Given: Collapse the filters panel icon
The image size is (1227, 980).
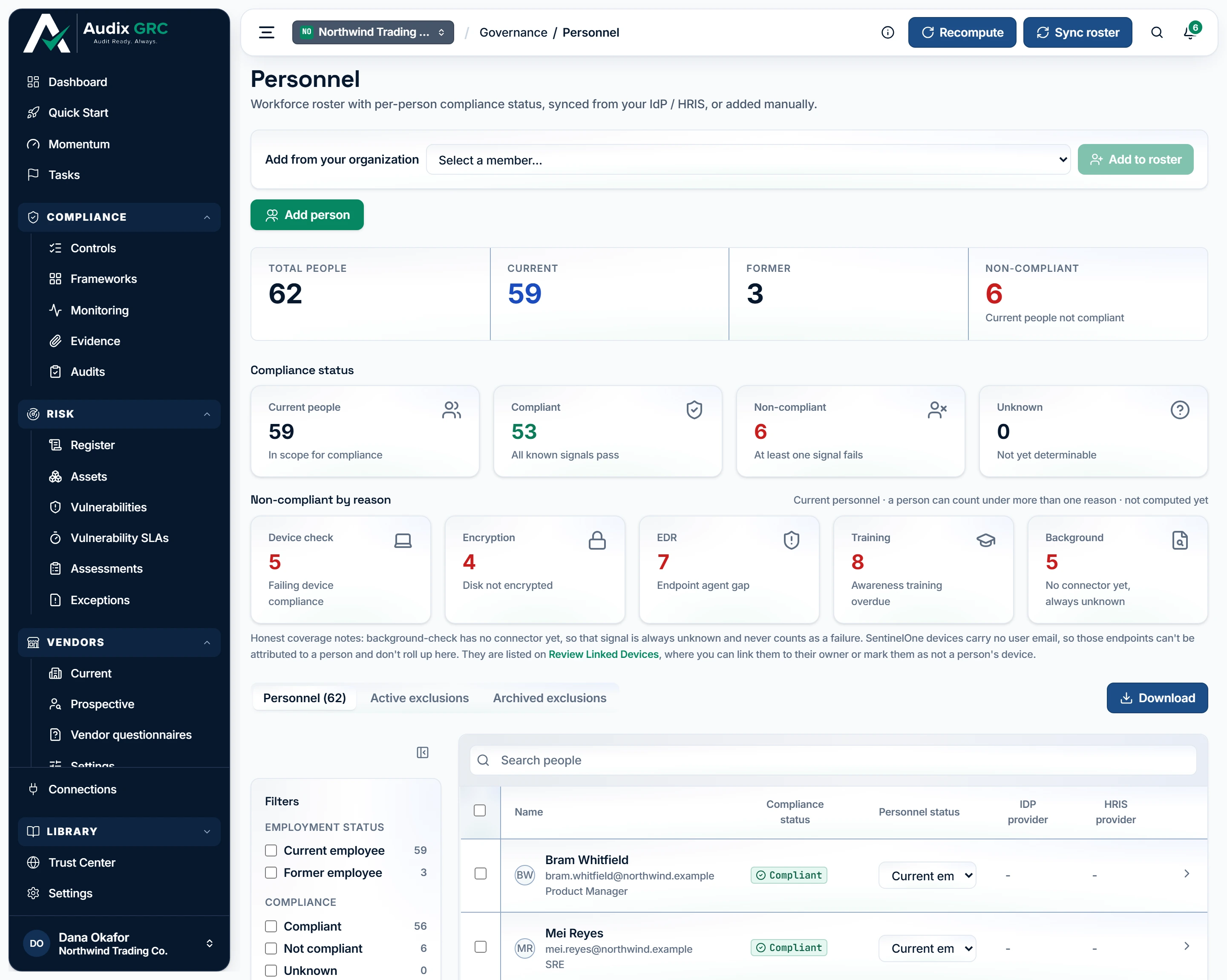Looking at the screenshot, I should point(422,752).
